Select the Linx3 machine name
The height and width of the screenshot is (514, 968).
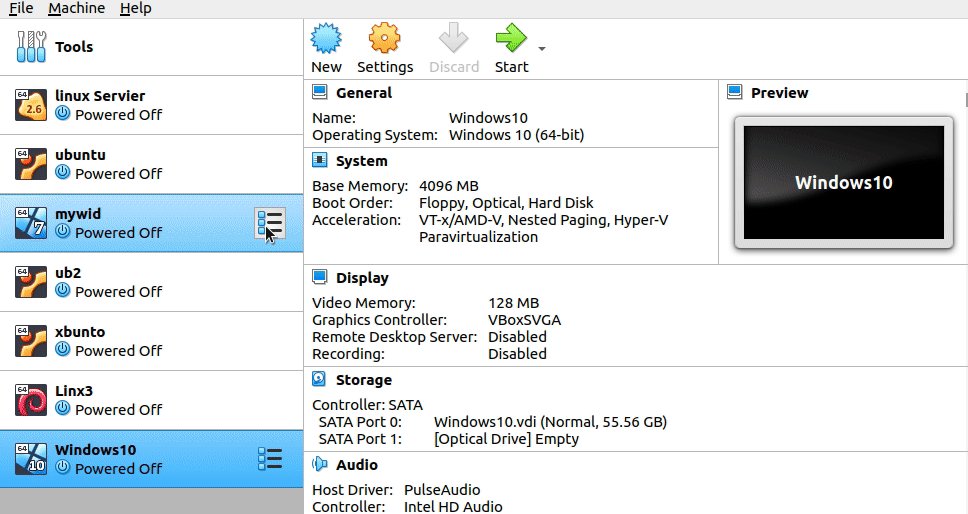click(73, 391)
